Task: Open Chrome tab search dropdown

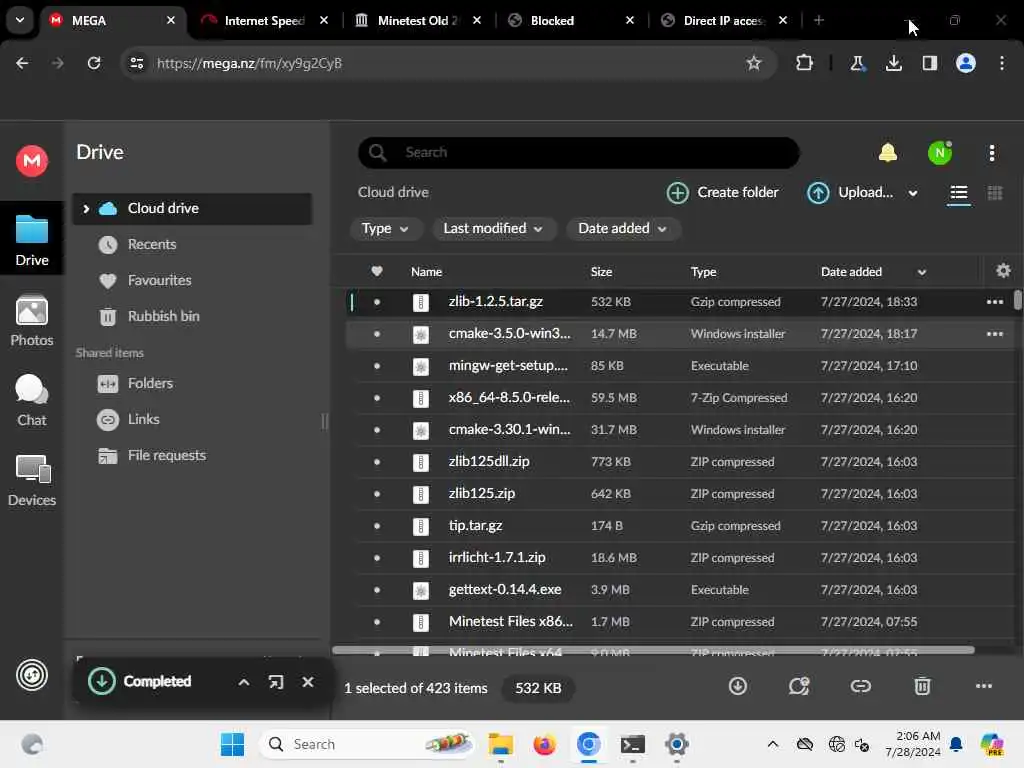Action: (20, 20)
